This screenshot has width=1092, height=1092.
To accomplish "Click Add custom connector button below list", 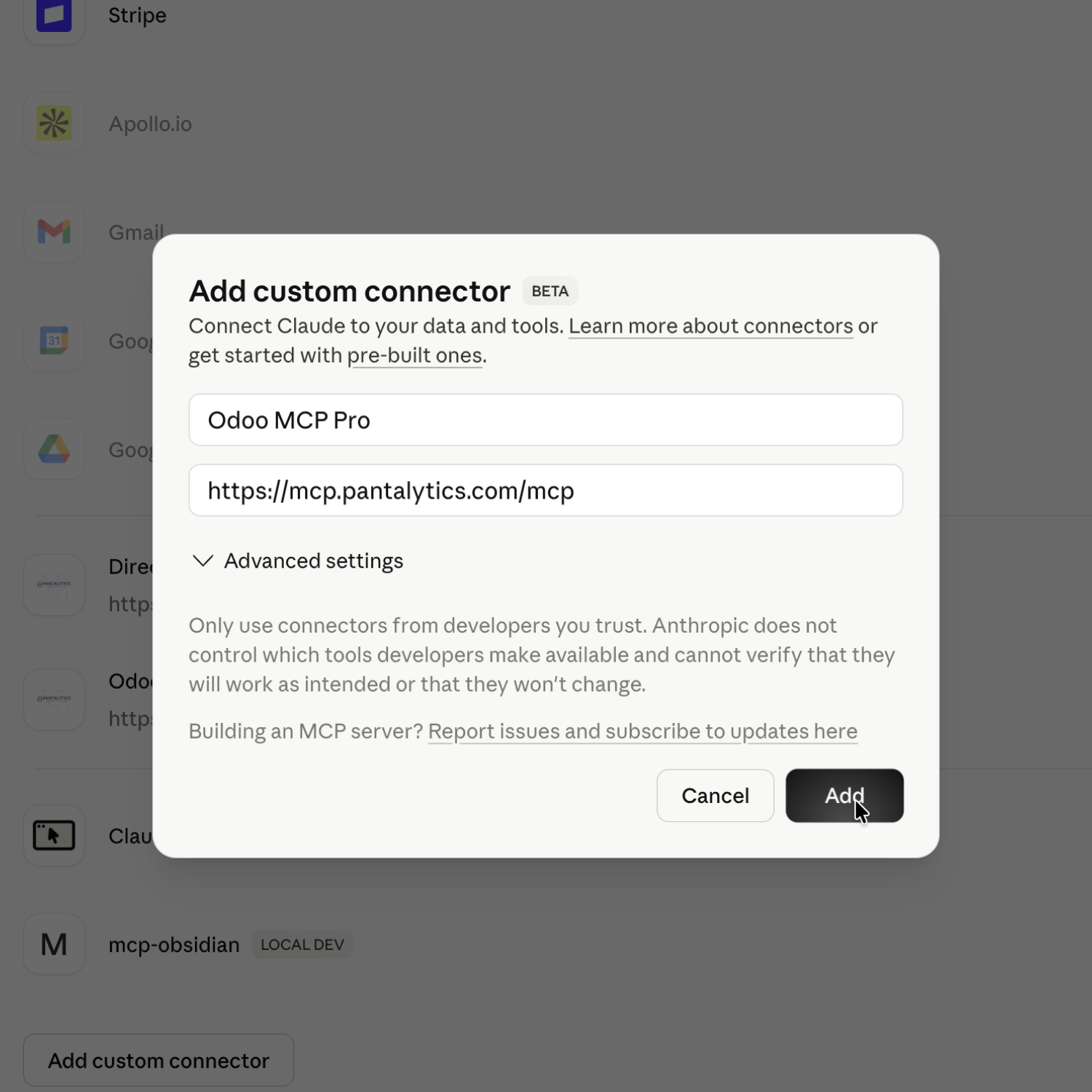I will tap(159, 1061).
